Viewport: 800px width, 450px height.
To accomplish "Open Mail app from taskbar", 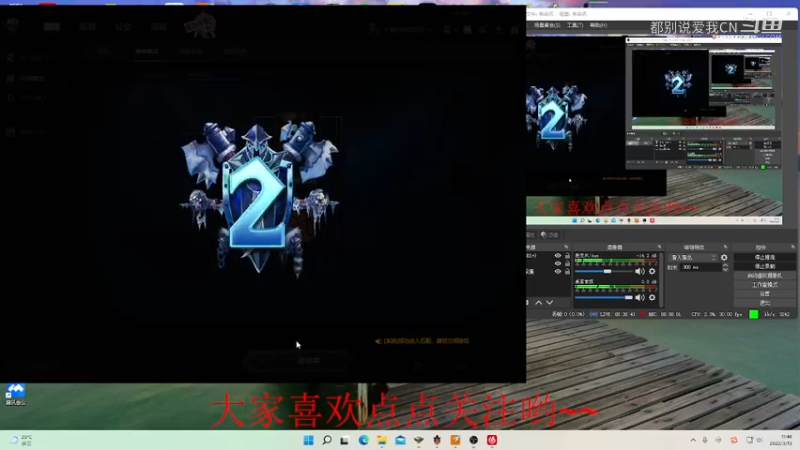I will 400,440.
